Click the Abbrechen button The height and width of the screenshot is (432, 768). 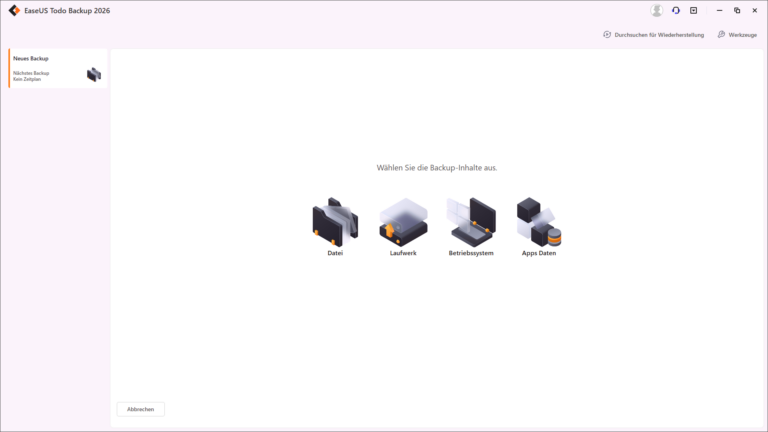click(x=141, y=409)
